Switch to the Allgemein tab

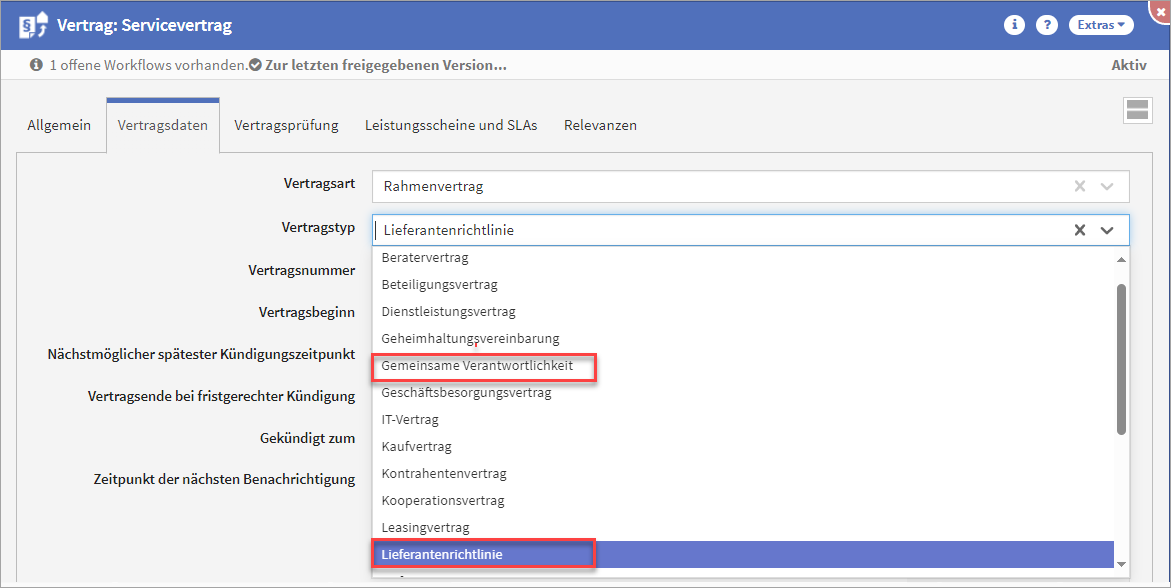tap(59, 125)
